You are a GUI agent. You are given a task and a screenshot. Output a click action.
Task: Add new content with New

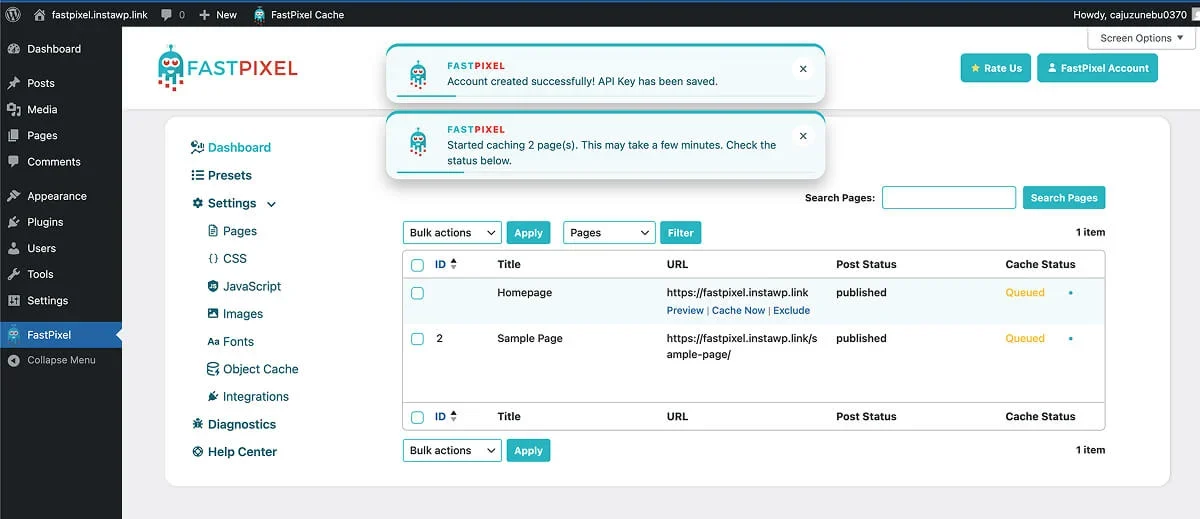218,14
